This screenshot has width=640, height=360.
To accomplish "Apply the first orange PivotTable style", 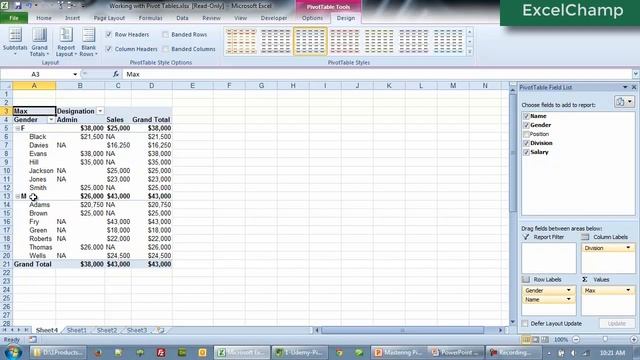I will (x=241, y=41).
